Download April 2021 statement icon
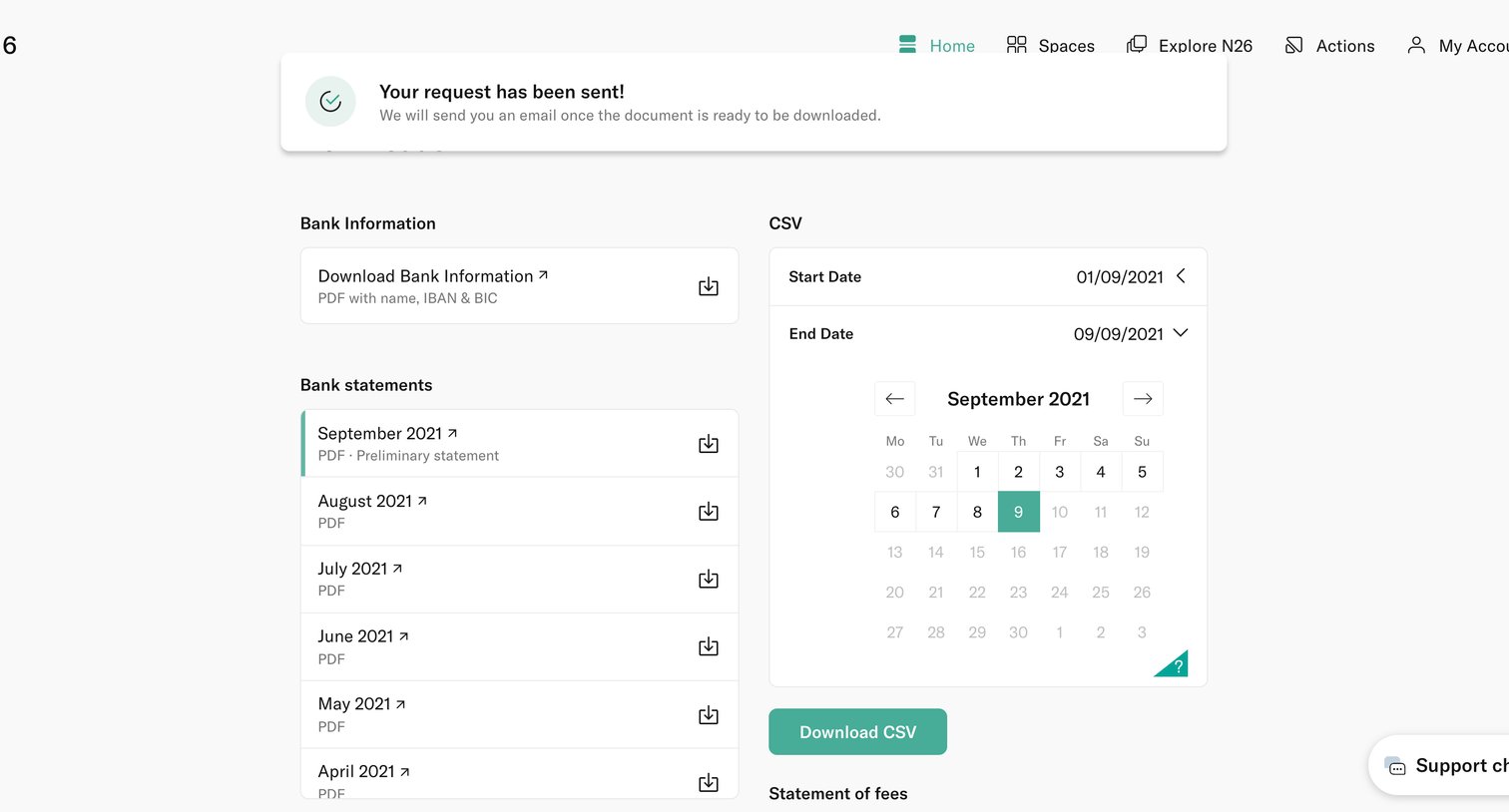This screenshot has height=812, width=1509. 709,783
